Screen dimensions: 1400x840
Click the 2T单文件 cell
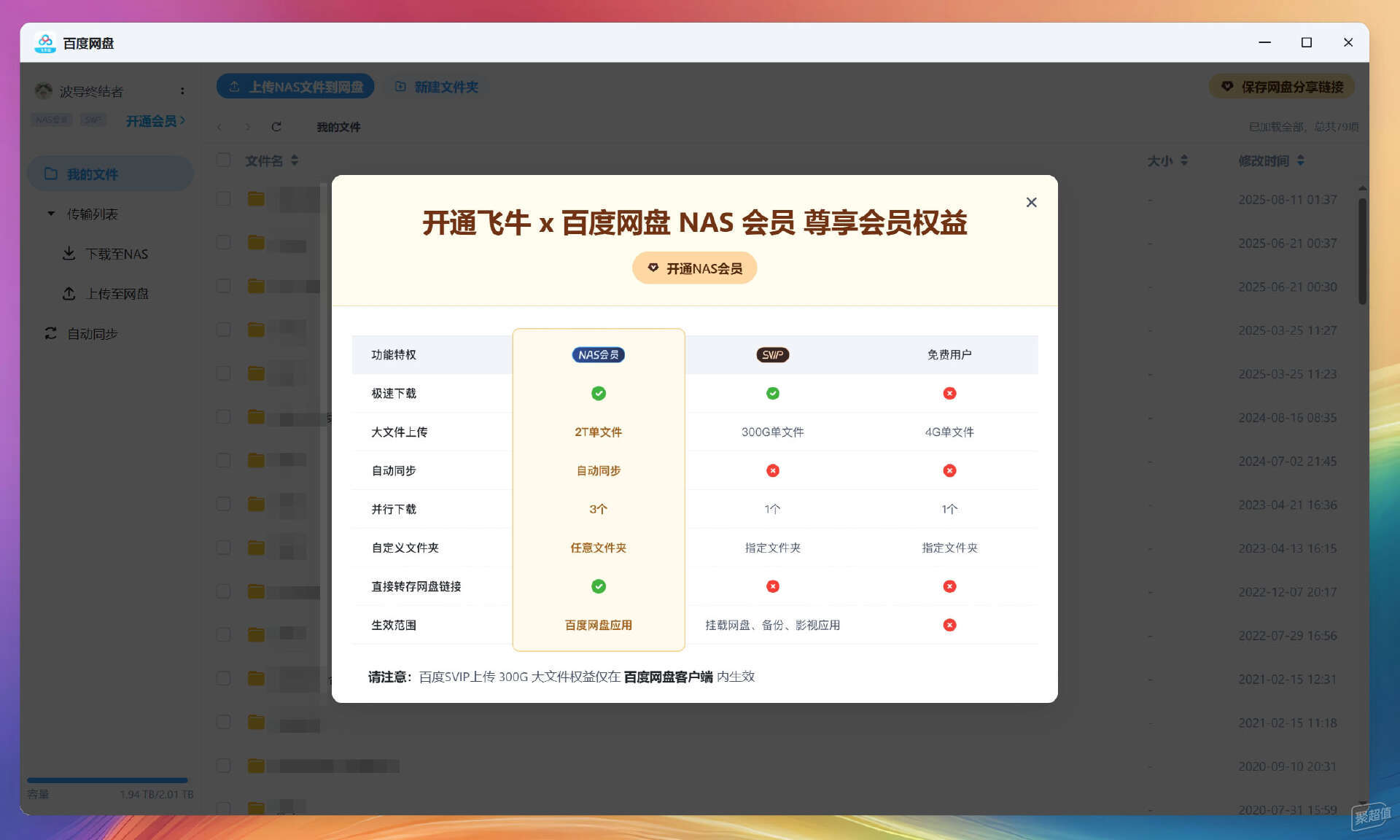(x=598, y=432)
